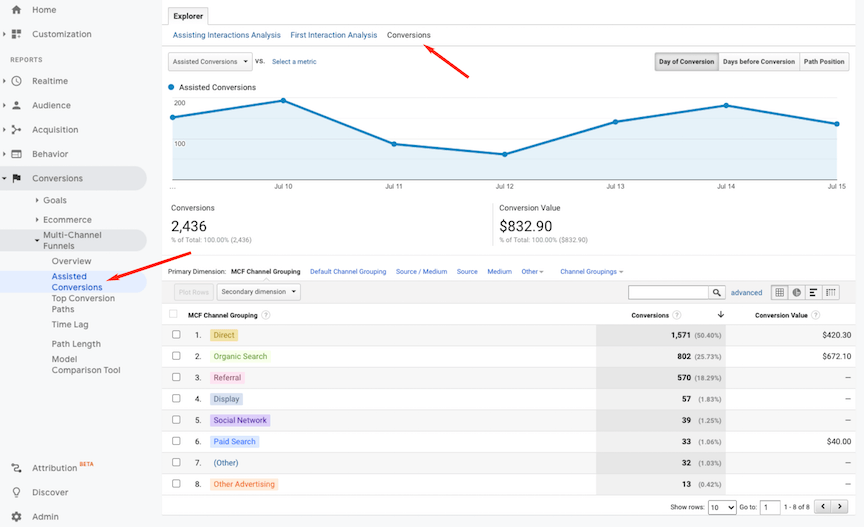Toggle the select-all checkbox in table header
This screenshot has width=864, height=527.
pos(173,314)
